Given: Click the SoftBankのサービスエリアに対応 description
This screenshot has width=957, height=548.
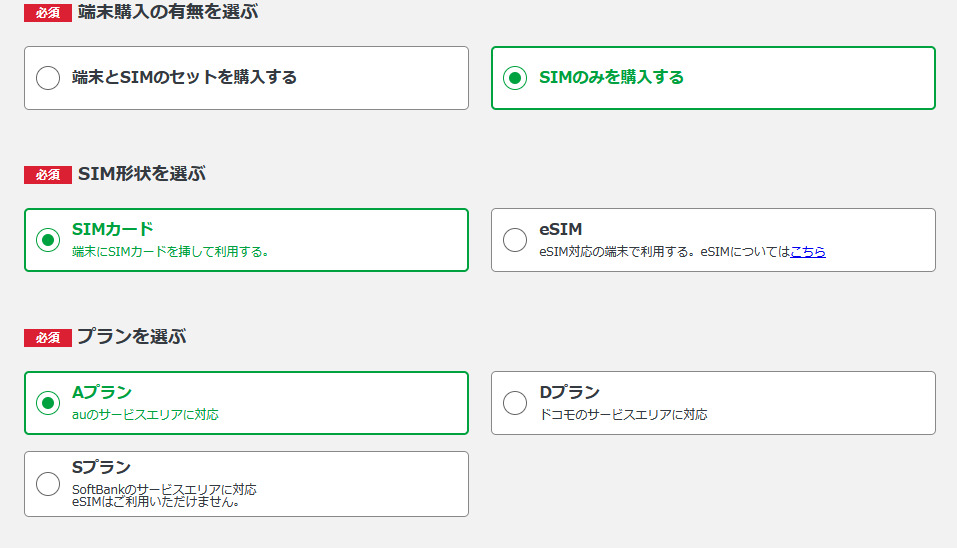Looking at the screenshot, I should pyautogui.click(x=164, y=489).
